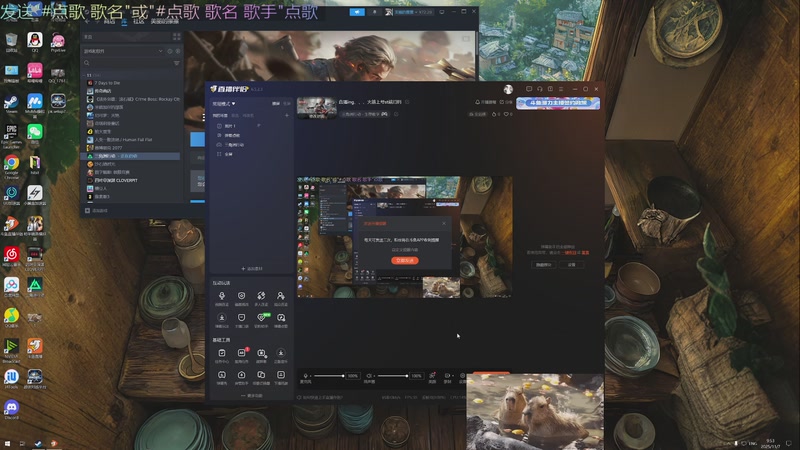Click the edit icon beside the stream title
The width and height of the screenshot is (800, 450).
click(407, 102)
